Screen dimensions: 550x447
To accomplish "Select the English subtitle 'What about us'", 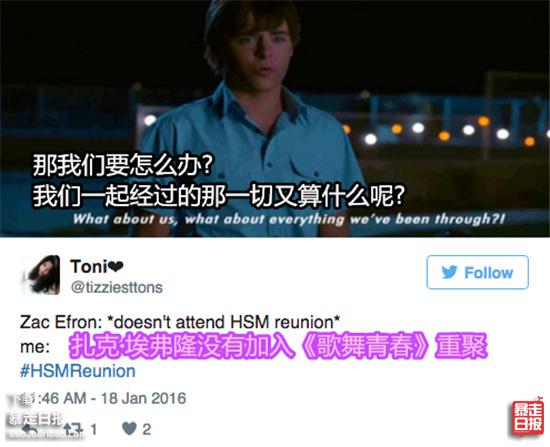I will [x=123, y=219].
